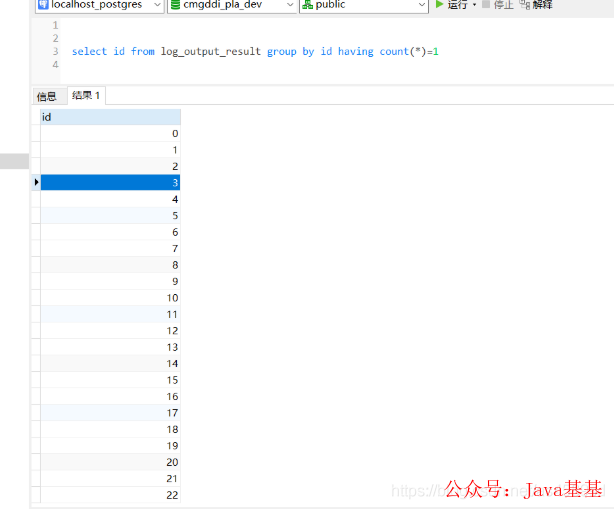Click the 'select' keyword in the query
Image resolution: width=614 pixels, height=509 pixels.
[x=89, y=51]
